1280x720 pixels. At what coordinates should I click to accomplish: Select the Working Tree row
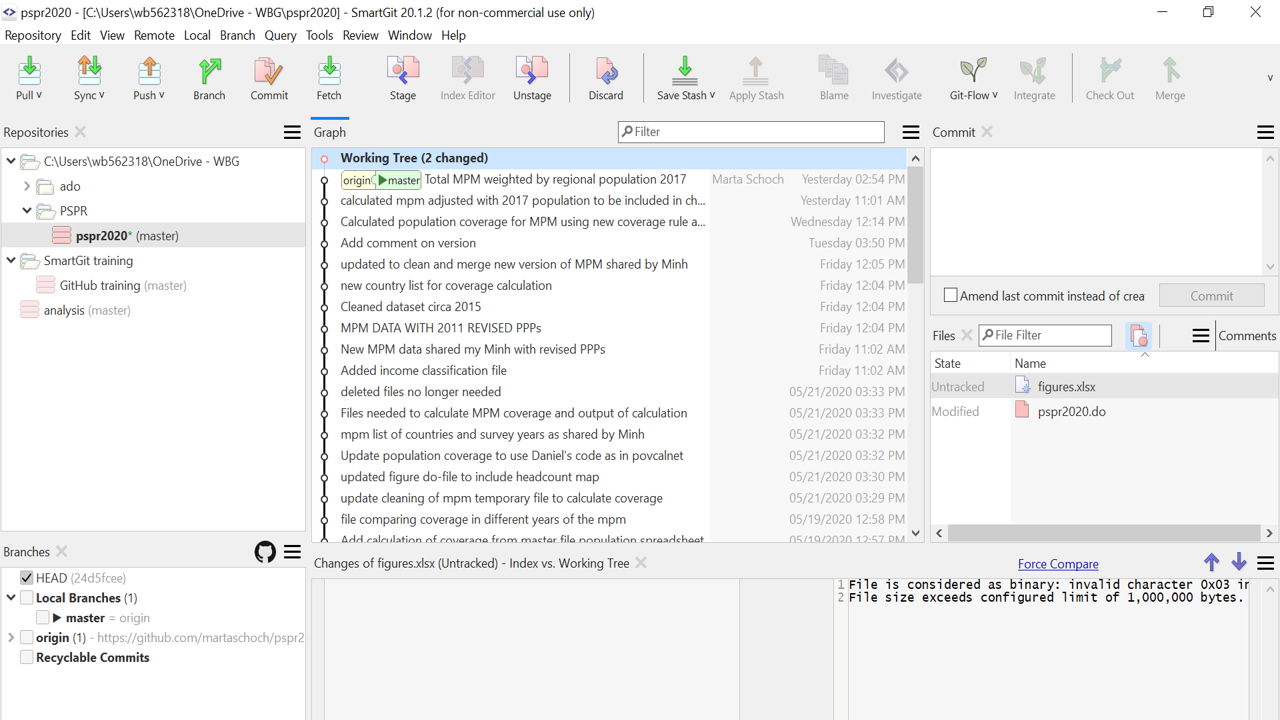pyautogui.click(x=608, y=158)
